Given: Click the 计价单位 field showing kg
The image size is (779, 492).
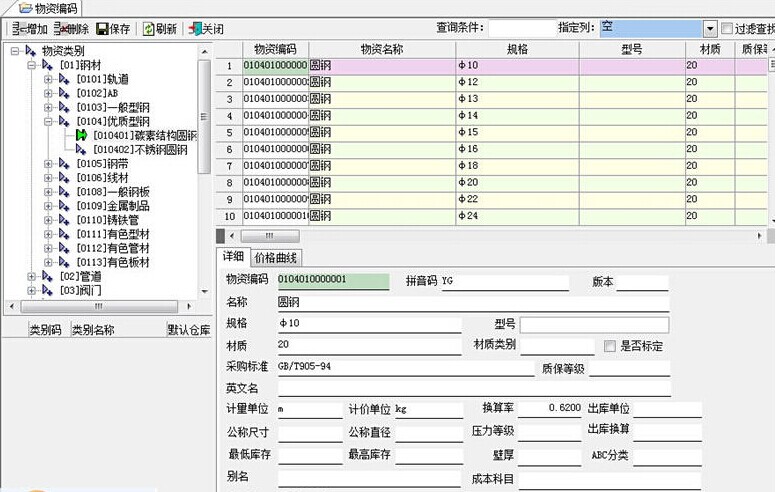Looking at the screenshot, I should click(x=429, y=410).
